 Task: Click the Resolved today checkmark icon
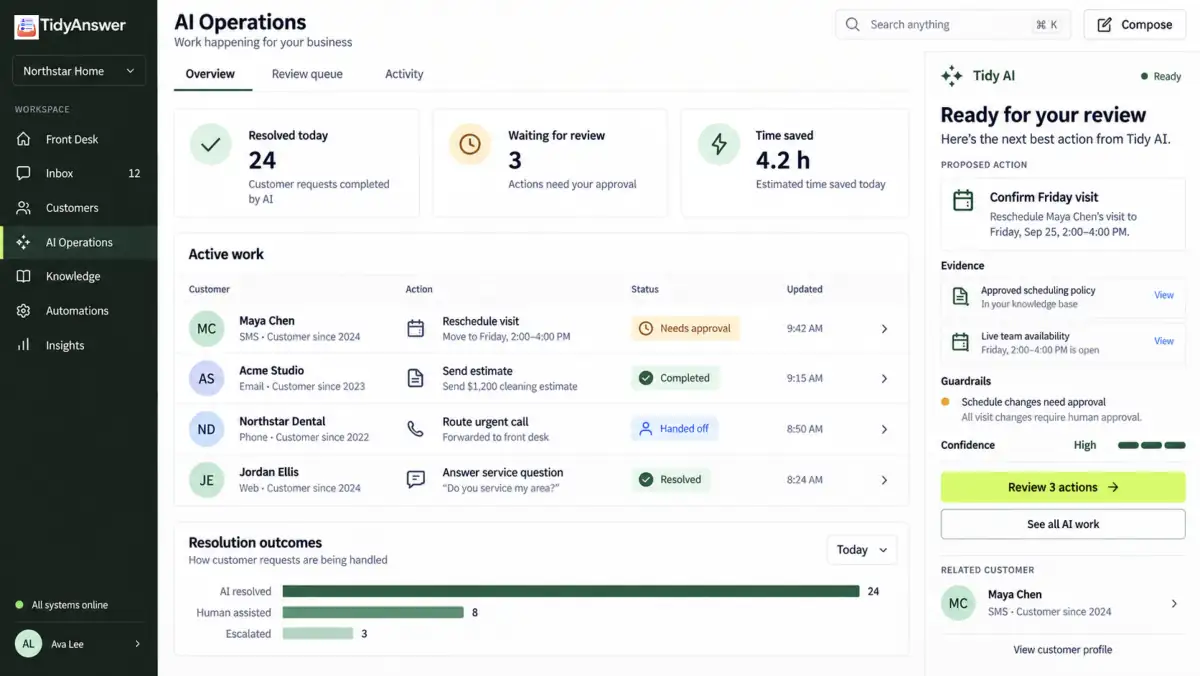coord(211,145)
